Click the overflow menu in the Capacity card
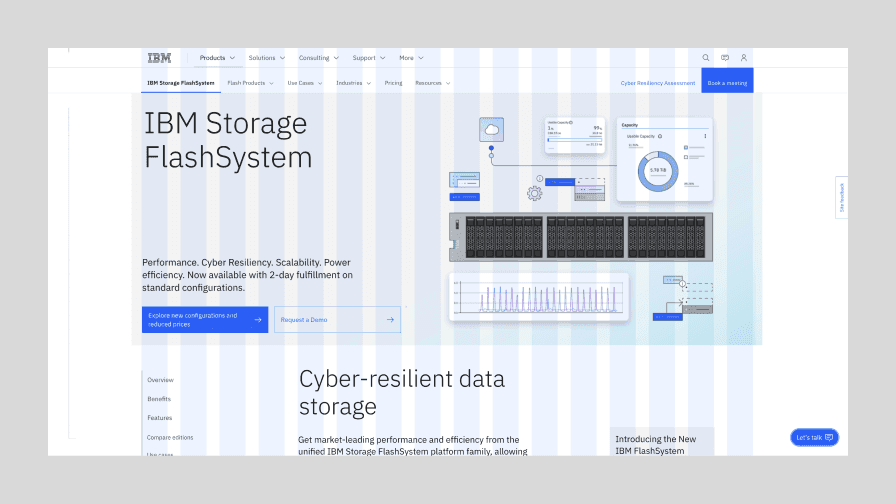The width and height of the screenshot is (896, 504). coord(705,136)
